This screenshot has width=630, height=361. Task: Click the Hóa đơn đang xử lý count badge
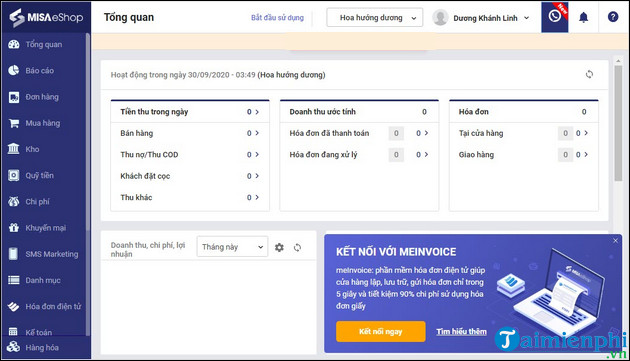(x=396, y=155)
